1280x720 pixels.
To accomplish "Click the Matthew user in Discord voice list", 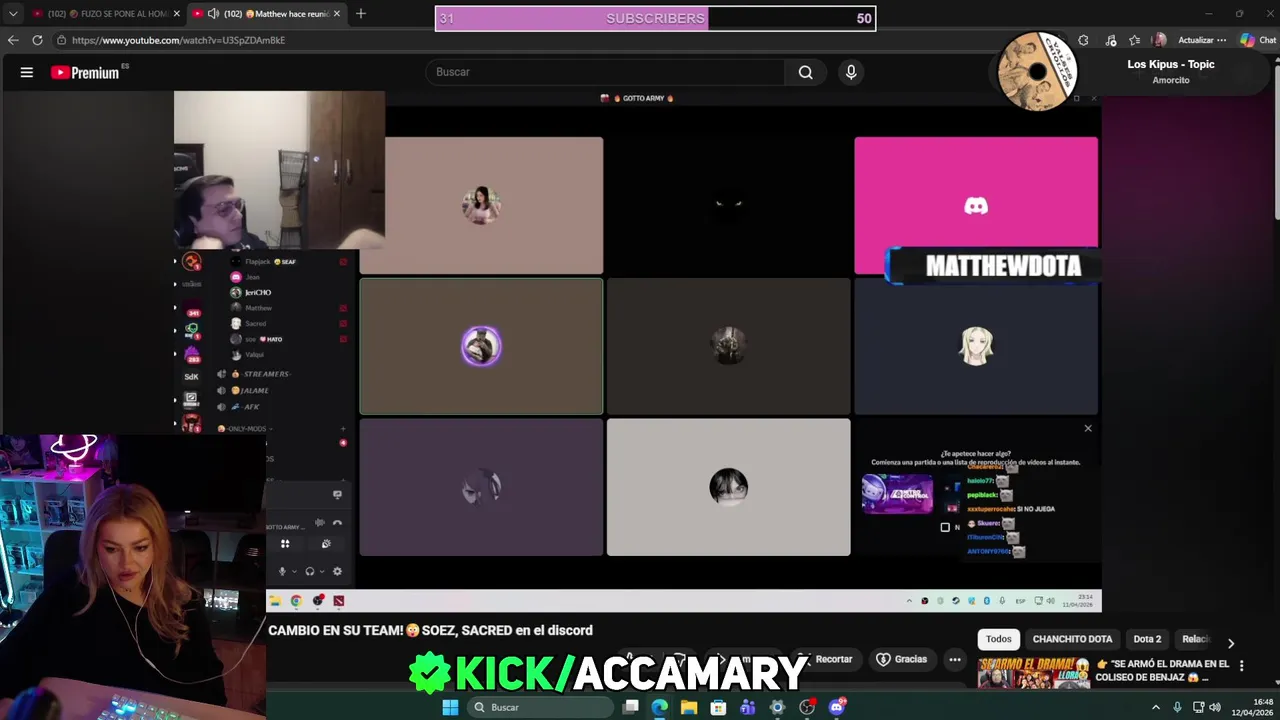I will coord(259,308).
